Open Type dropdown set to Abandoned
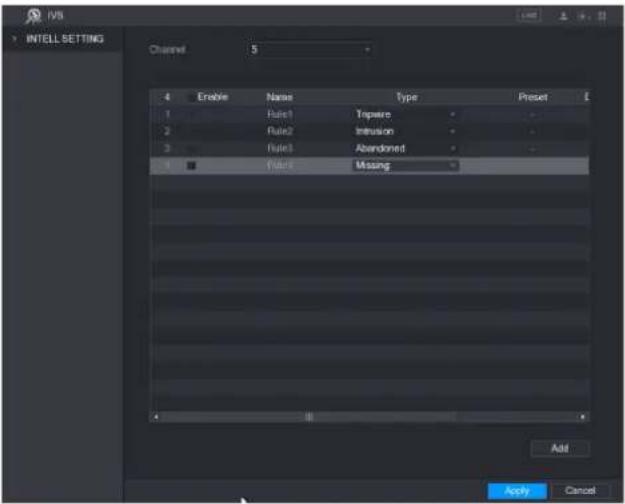The image size is (625, 504). 405,148
